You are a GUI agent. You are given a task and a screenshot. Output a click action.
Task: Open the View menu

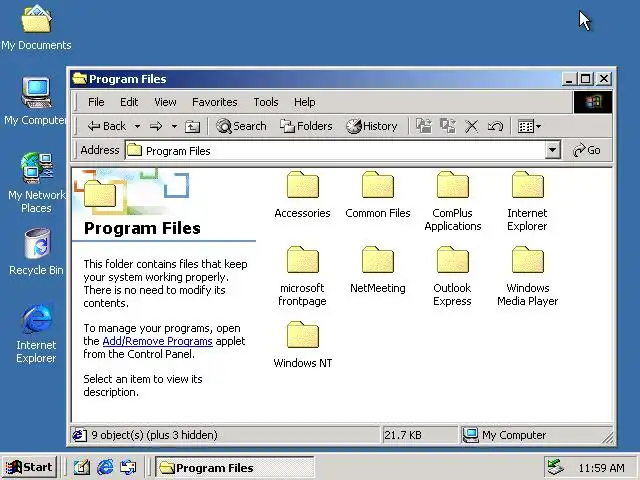[x=165, y=102]
